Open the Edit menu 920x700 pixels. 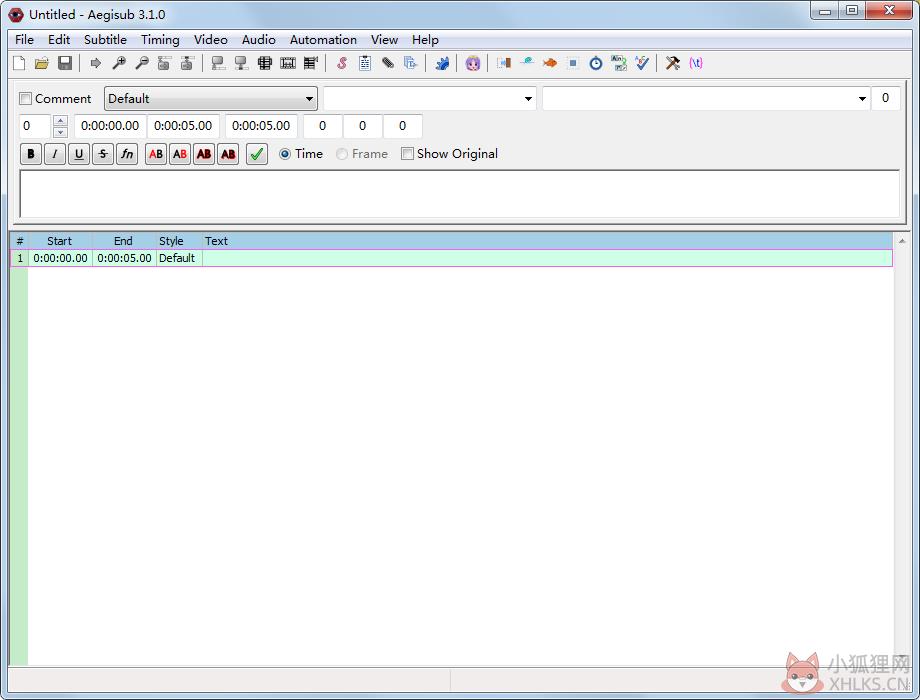click(x=59, y=39)
